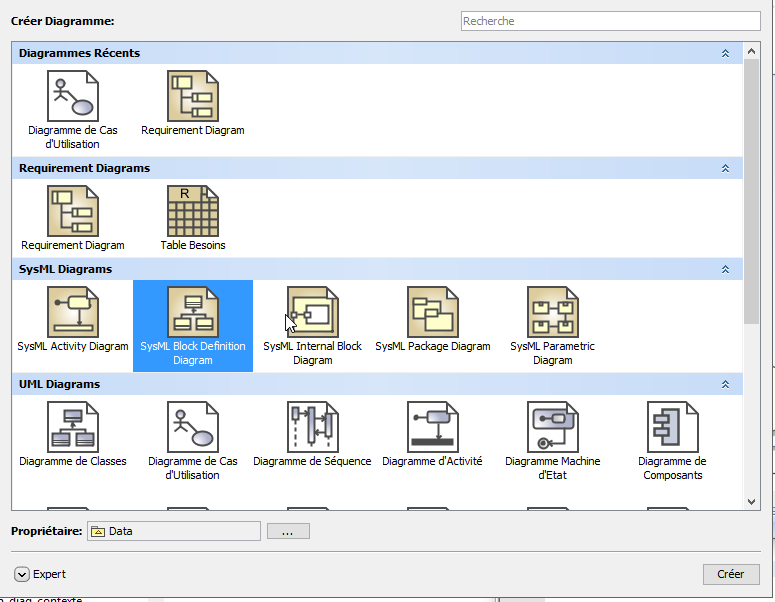Collapse the SysML Diagrams section
Screen dimensions: 775x602
click(x=726, y=270)
